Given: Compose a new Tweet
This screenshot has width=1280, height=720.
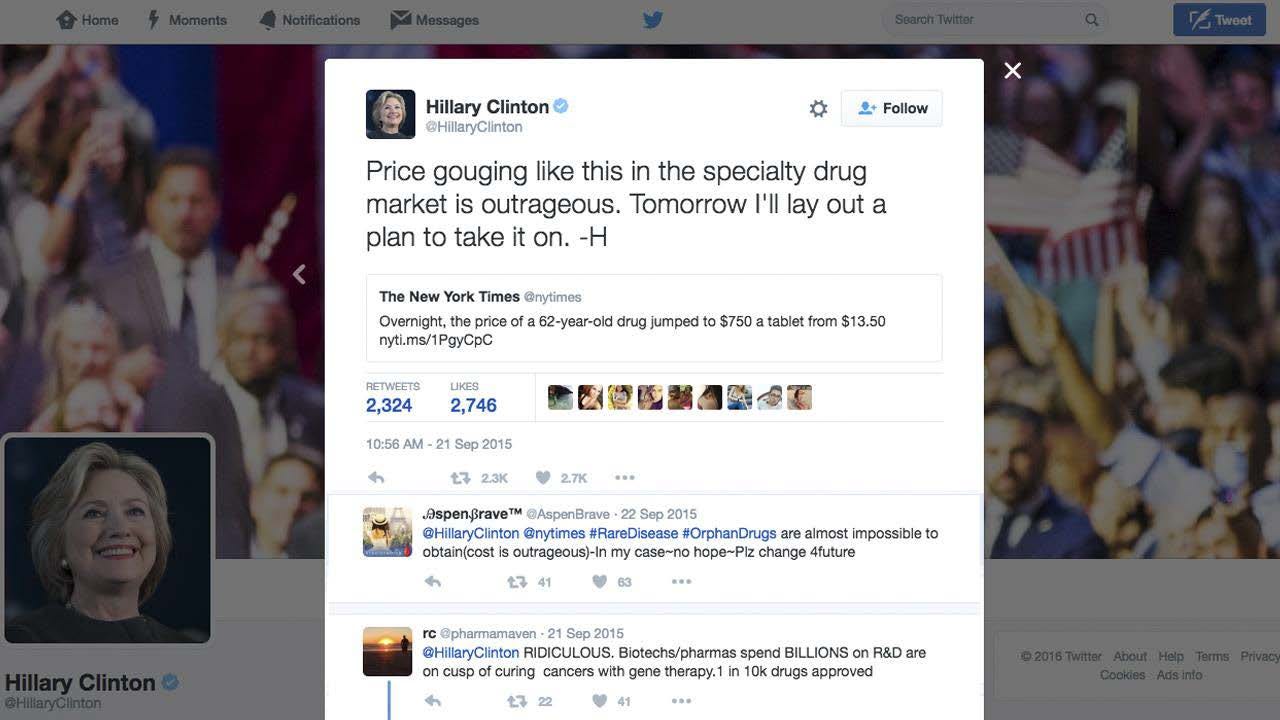Looking at the screenshot, I should click(x=1219, y=19).
